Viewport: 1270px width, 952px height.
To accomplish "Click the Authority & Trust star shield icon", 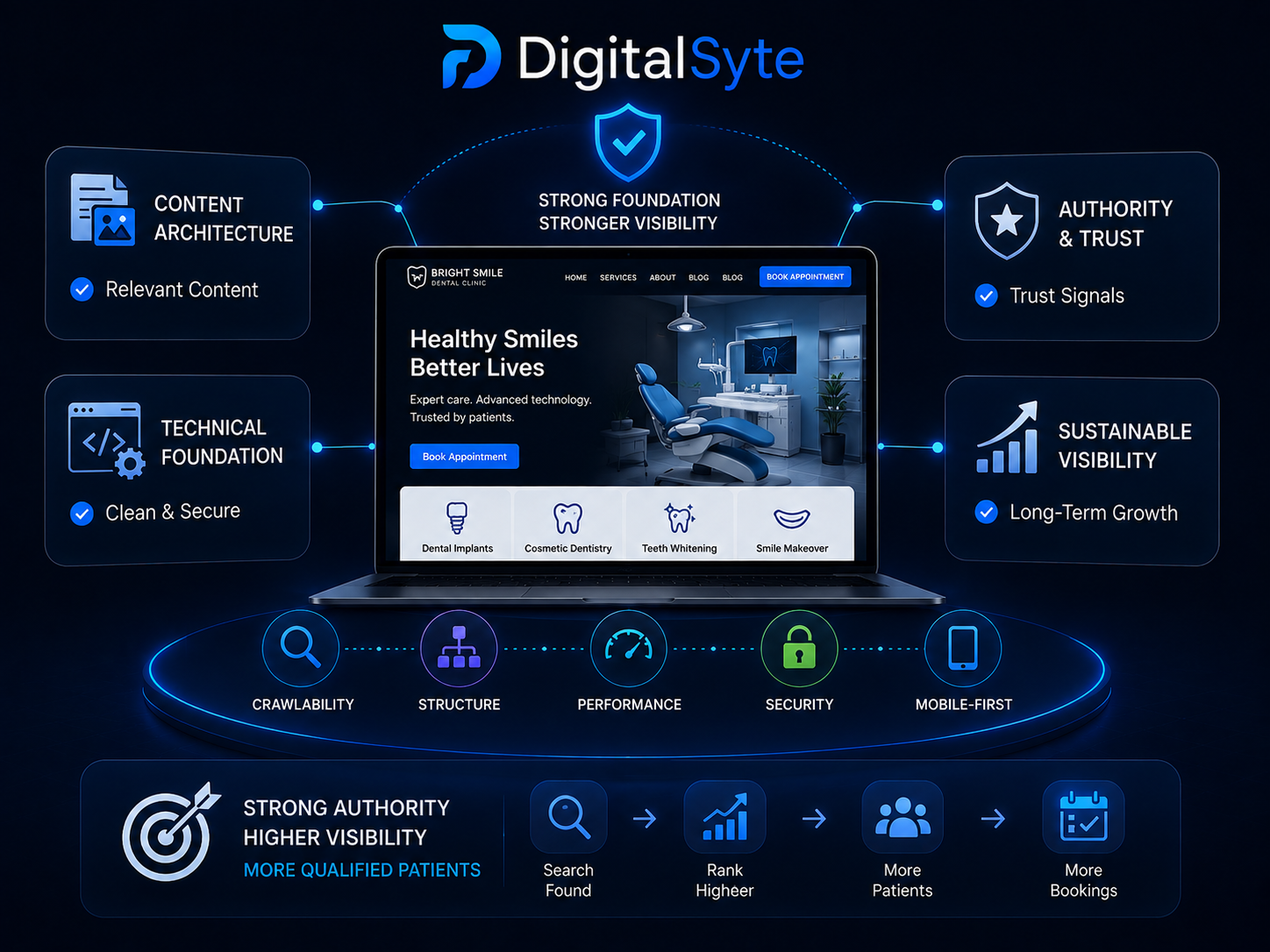I will [1007, 221].
